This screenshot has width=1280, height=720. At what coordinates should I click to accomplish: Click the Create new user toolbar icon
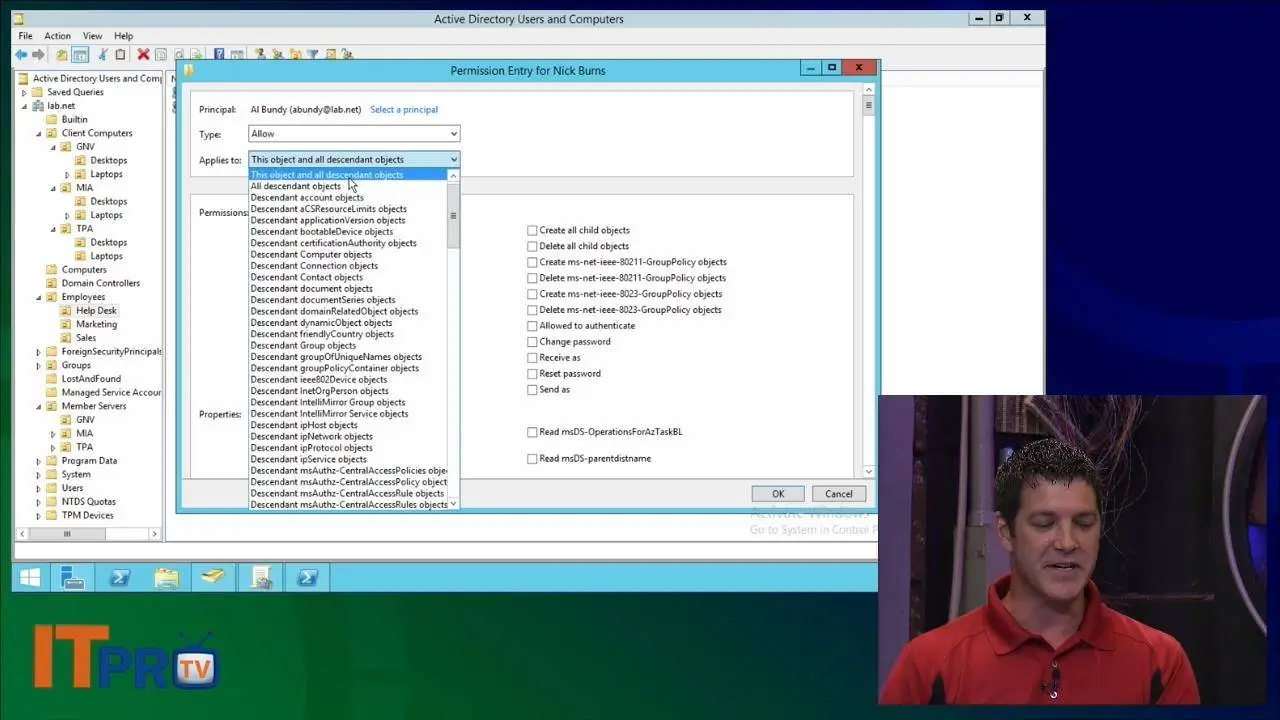(260, 54)
